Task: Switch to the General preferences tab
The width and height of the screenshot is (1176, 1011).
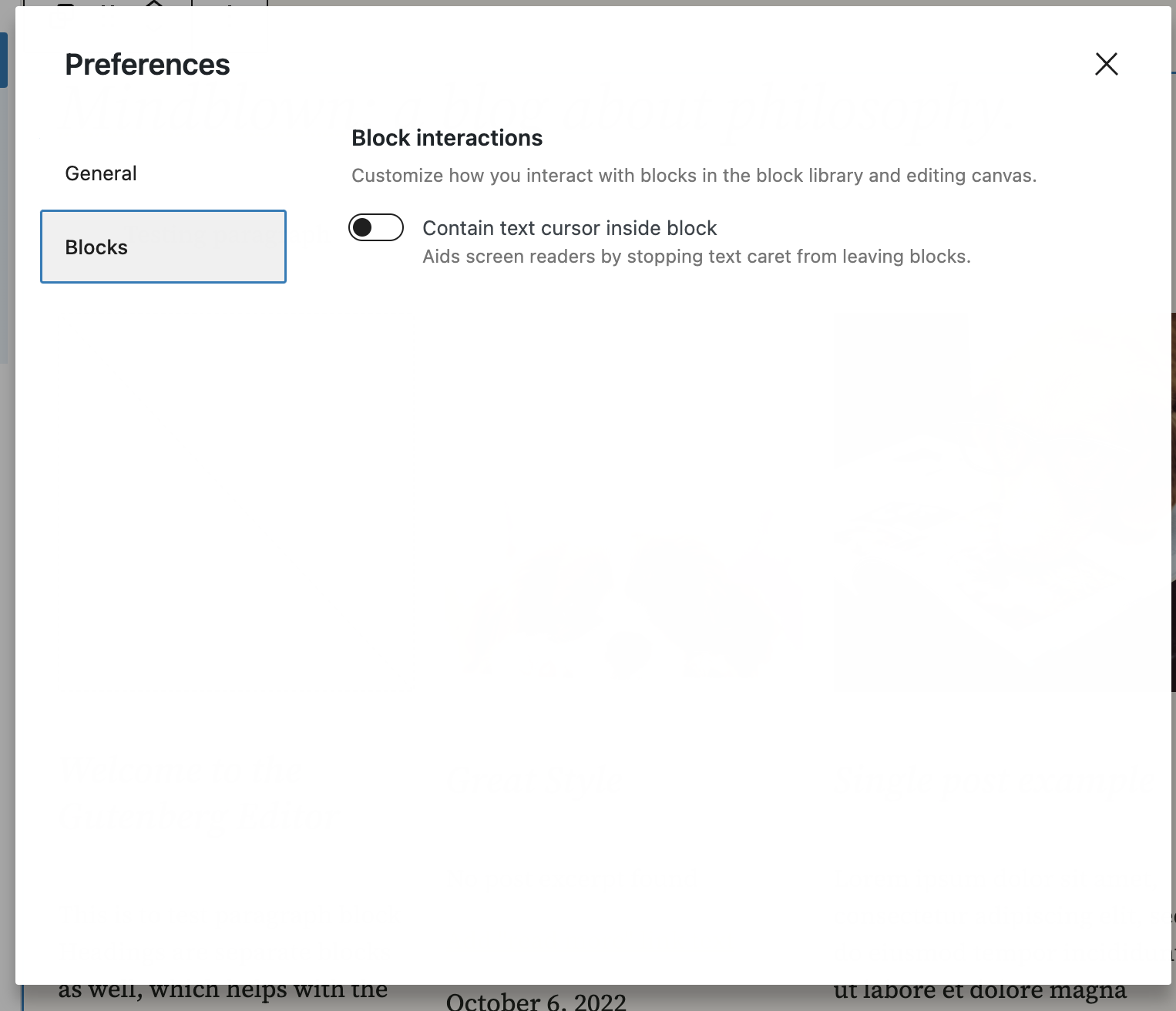Action: coord(100,173)
